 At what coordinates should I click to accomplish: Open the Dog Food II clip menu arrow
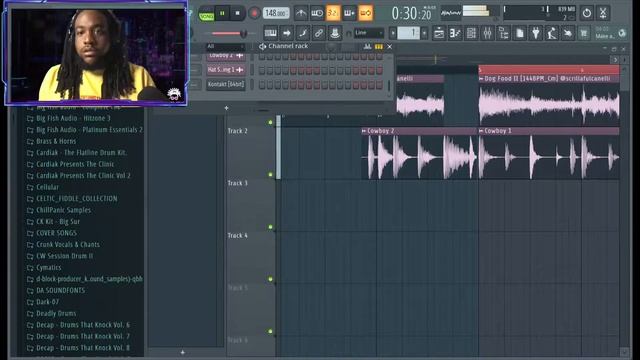pos(481,78)
